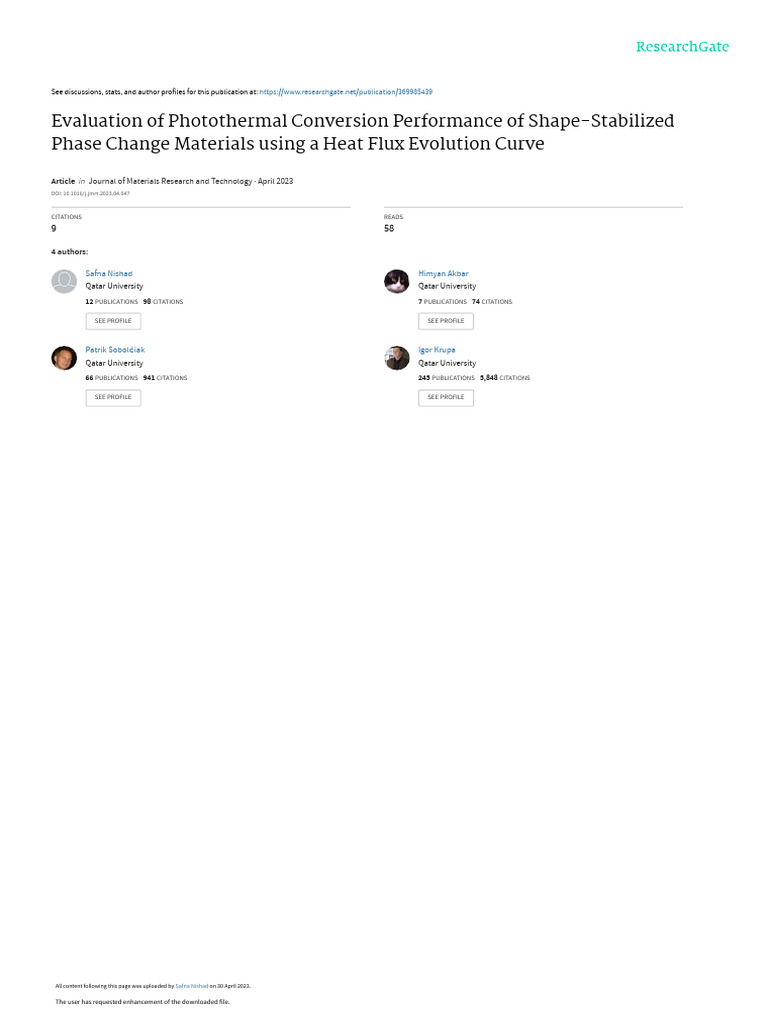The height and width of the screenshot is (1024, 768).
Task: Click Patrik Sobolčiak's profile photo
Action: tap(64, 358)
